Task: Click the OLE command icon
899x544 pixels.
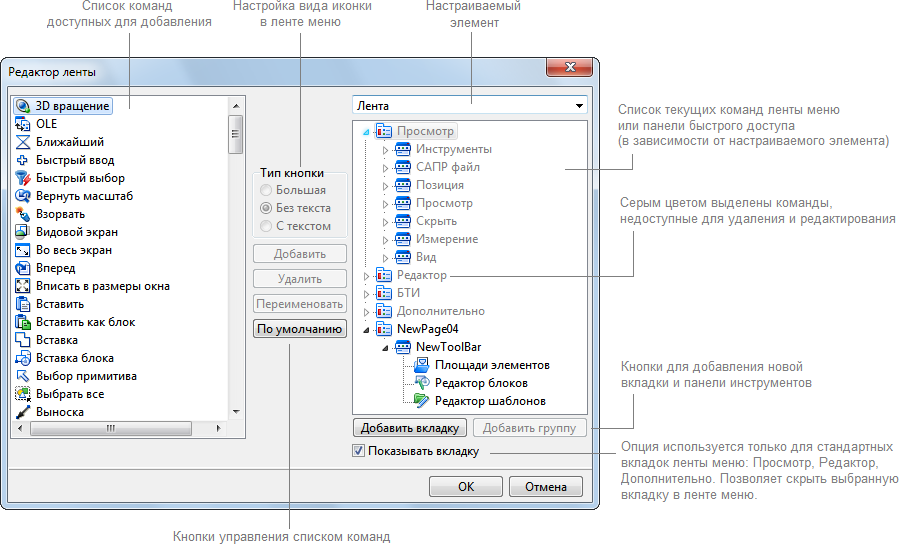Action: [22, 124]
